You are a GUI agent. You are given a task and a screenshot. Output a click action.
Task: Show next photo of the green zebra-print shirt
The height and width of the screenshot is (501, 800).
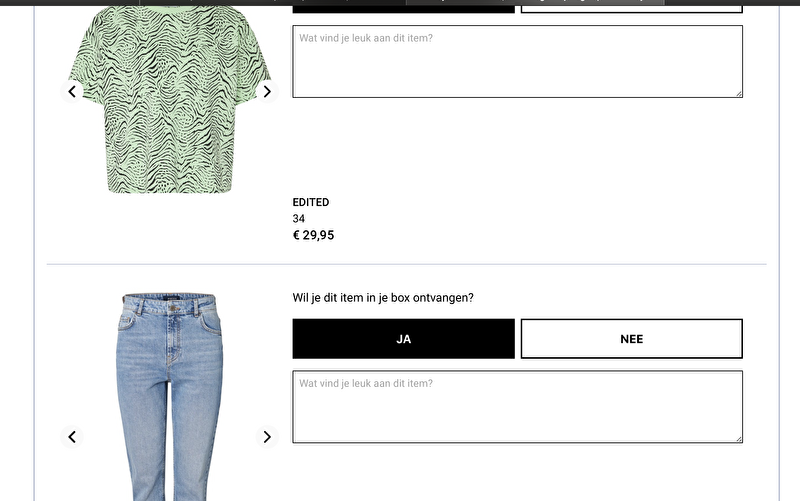pyautogui.click(x=267, y=91)
